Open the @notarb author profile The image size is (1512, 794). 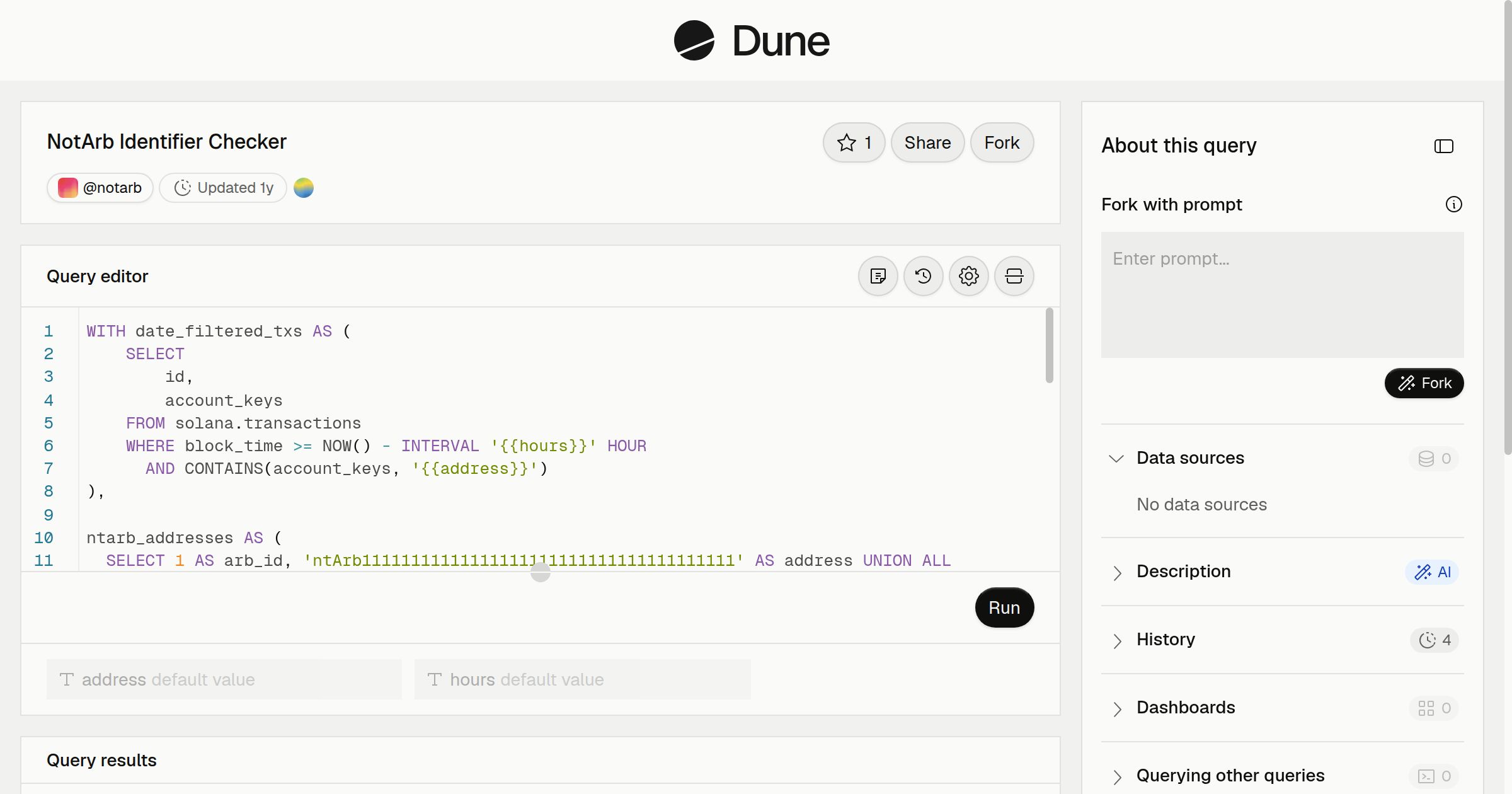tap(100, 188)
